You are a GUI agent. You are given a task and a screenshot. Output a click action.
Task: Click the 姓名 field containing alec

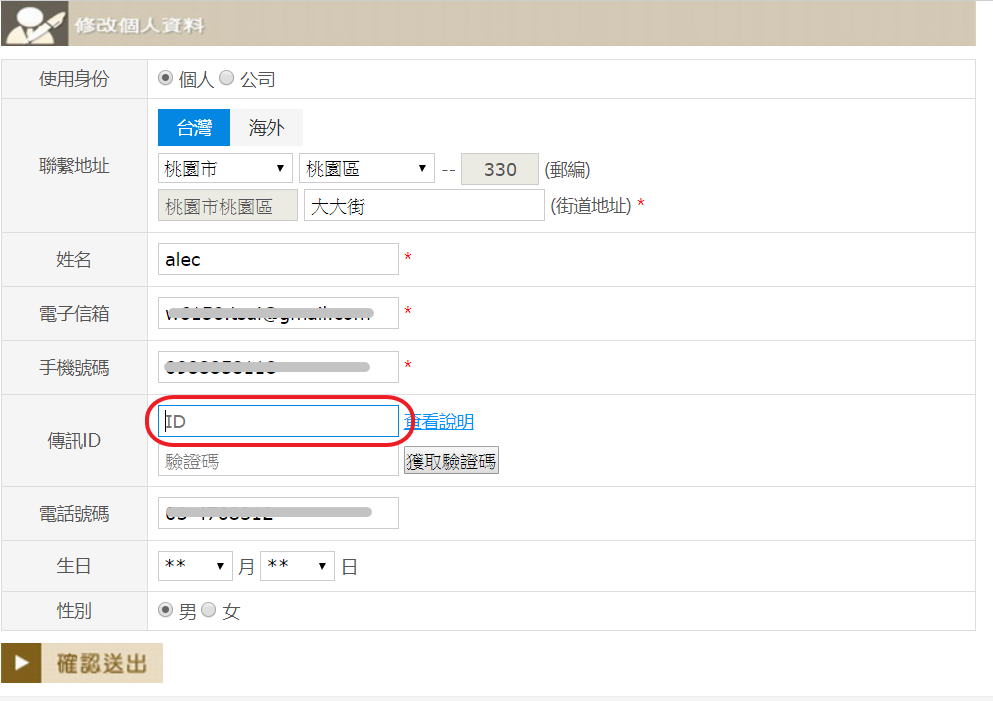pos(278,259)
